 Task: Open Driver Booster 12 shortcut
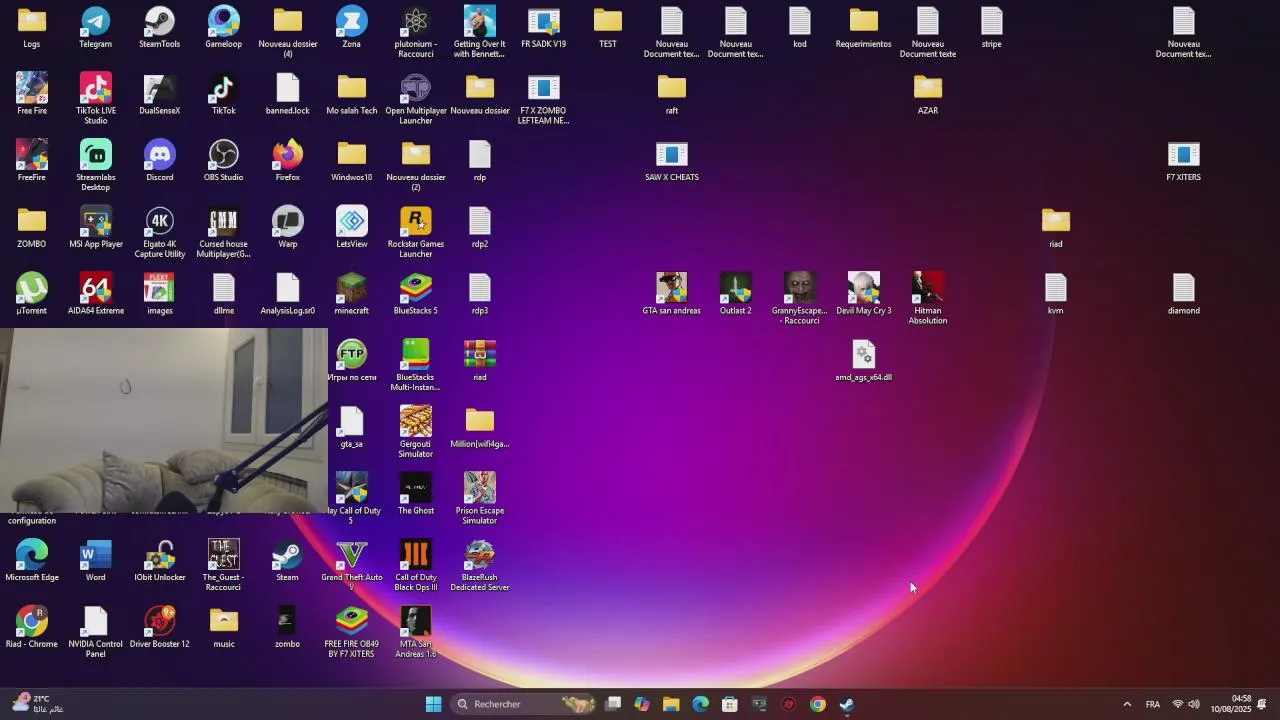(160, 627)
